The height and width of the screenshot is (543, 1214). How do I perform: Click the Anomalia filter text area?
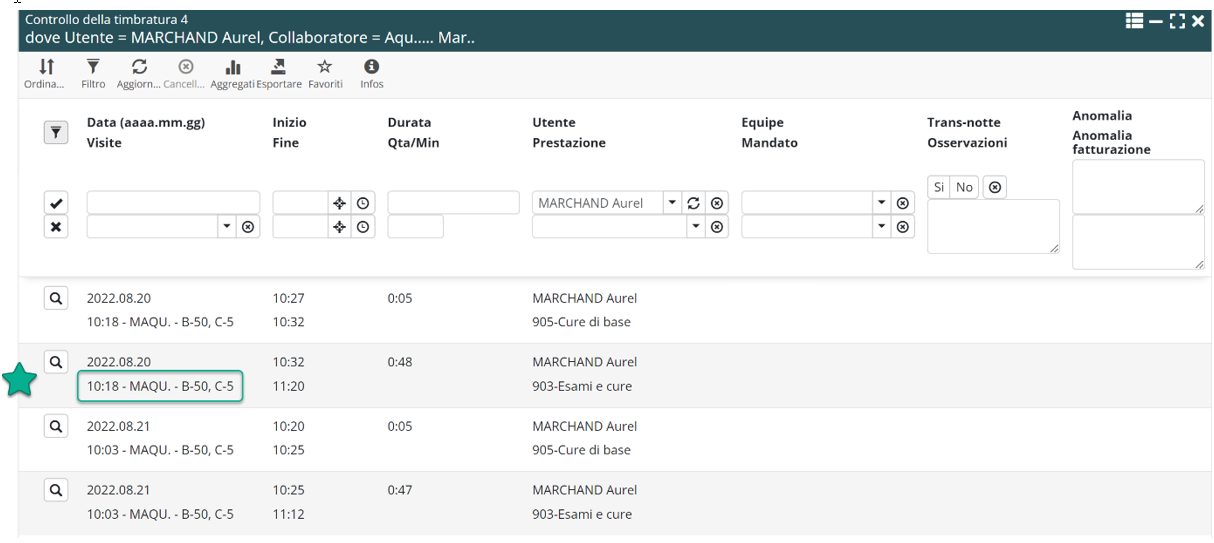(x=1138, y=187)
